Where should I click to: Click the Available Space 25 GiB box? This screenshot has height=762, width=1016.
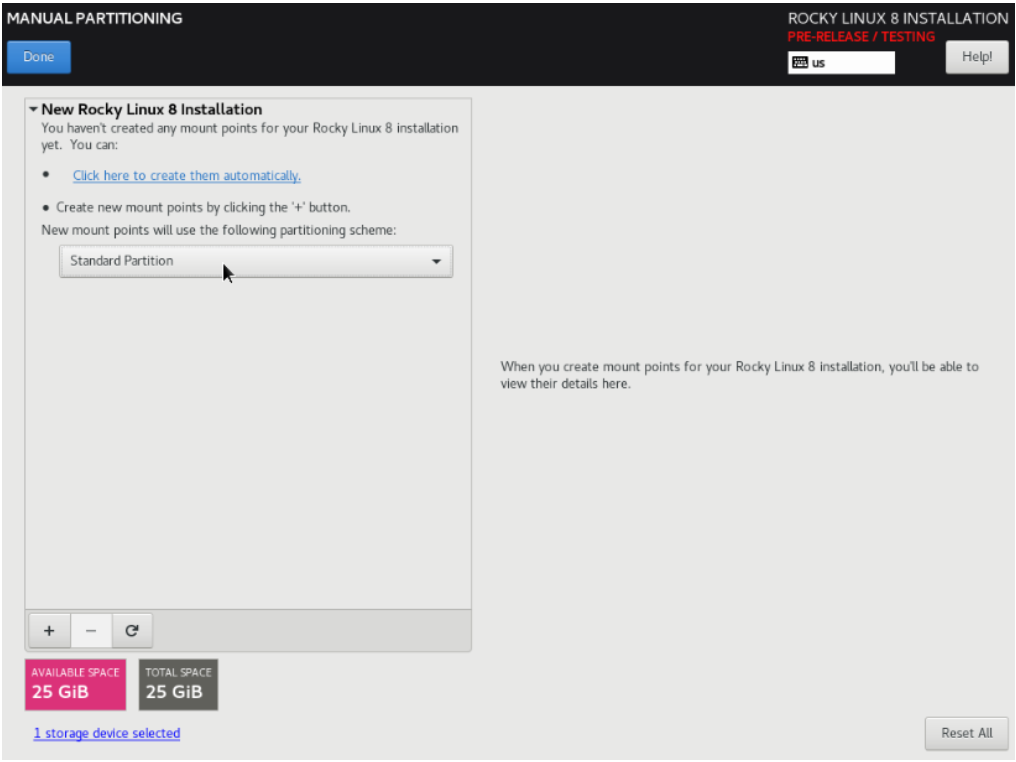click(75, 685)
